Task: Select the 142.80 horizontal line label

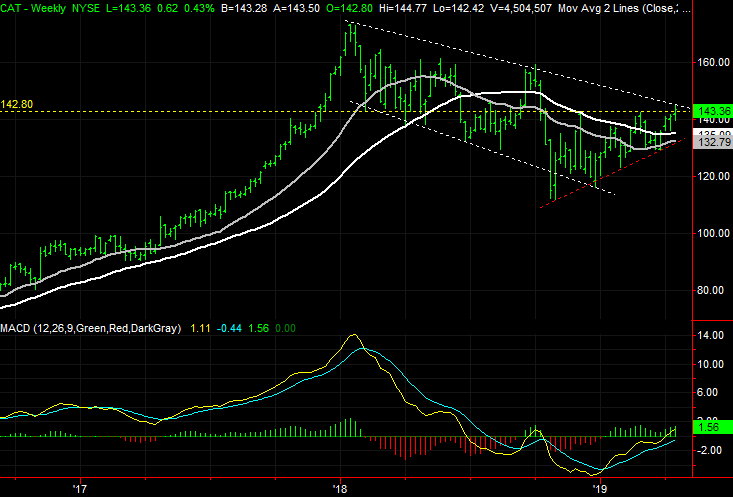Action: [x=17, y=104]
